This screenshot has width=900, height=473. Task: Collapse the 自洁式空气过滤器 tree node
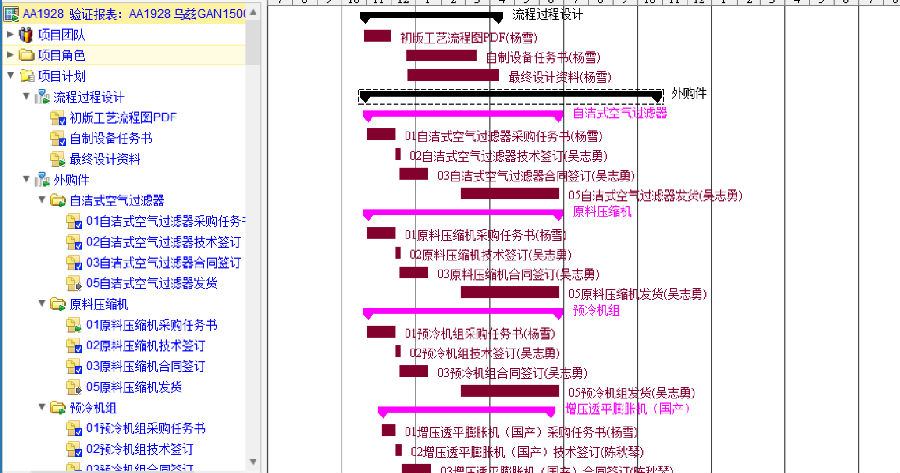42,200
